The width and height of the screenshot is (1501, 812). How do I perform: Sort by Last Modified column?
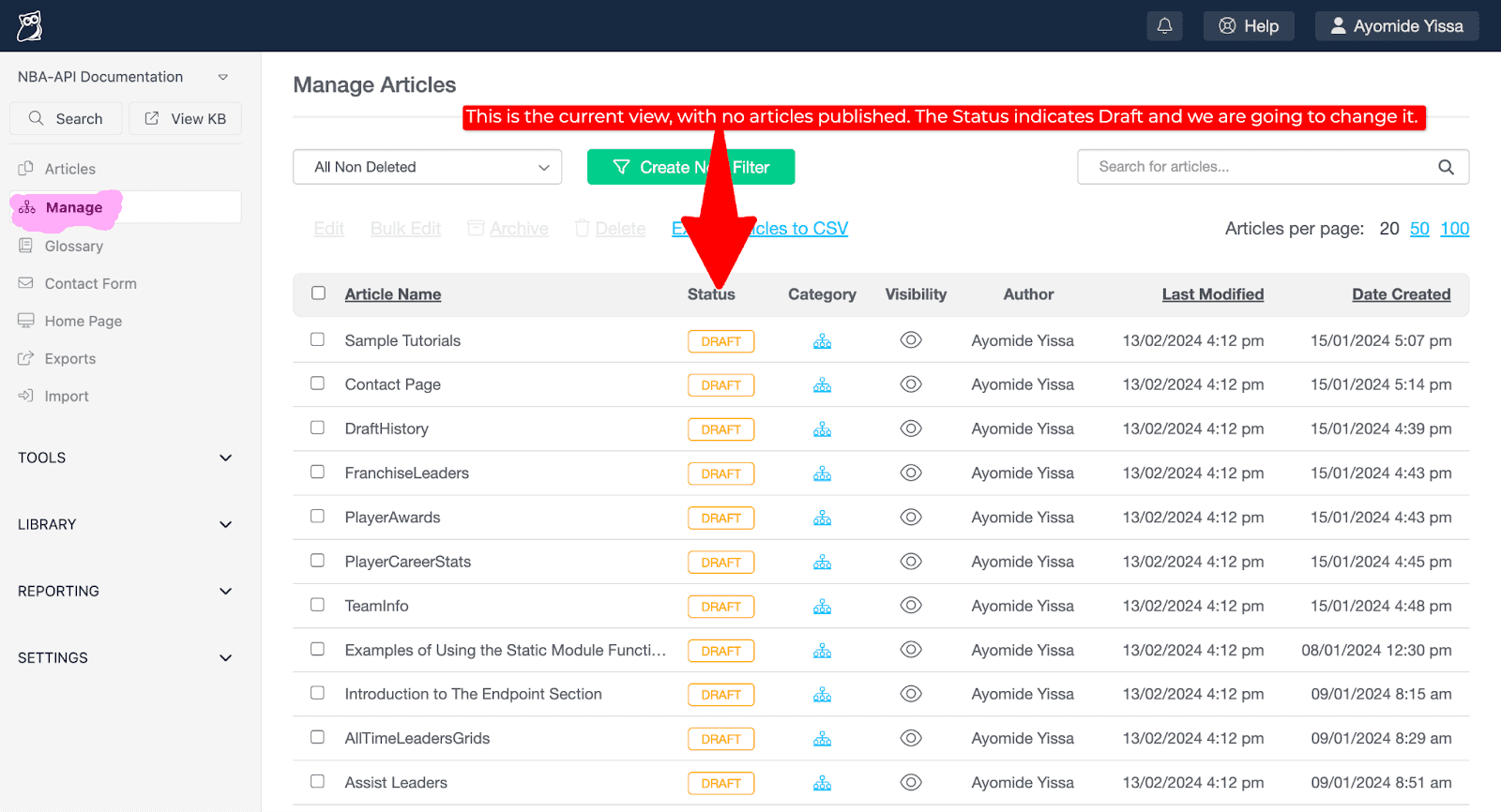coord(1213,294)
